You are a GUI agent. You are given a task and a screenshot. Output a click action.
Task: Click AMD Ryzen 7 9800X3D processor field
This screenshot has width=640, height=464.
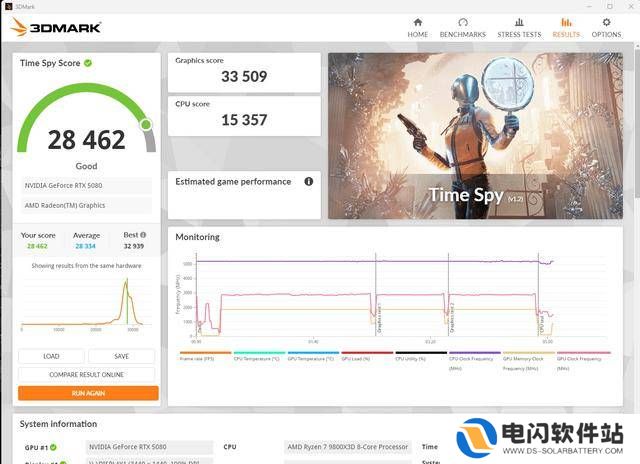coord(348,447)
